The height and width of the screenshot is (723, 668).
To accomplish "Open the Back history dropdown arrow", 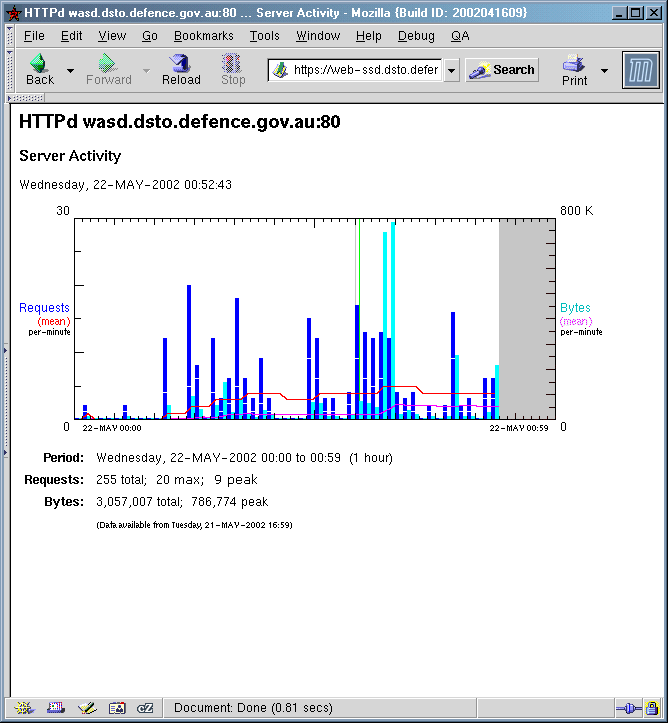I will click(71, 71).
